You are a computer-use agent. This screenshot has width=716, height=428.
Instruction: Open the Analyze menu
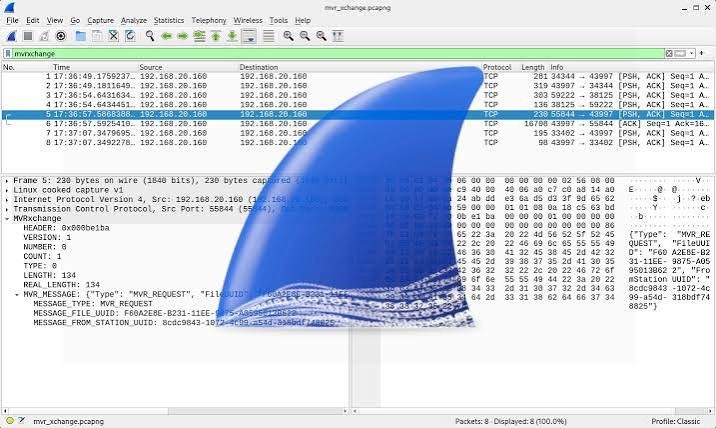[133, 20]
